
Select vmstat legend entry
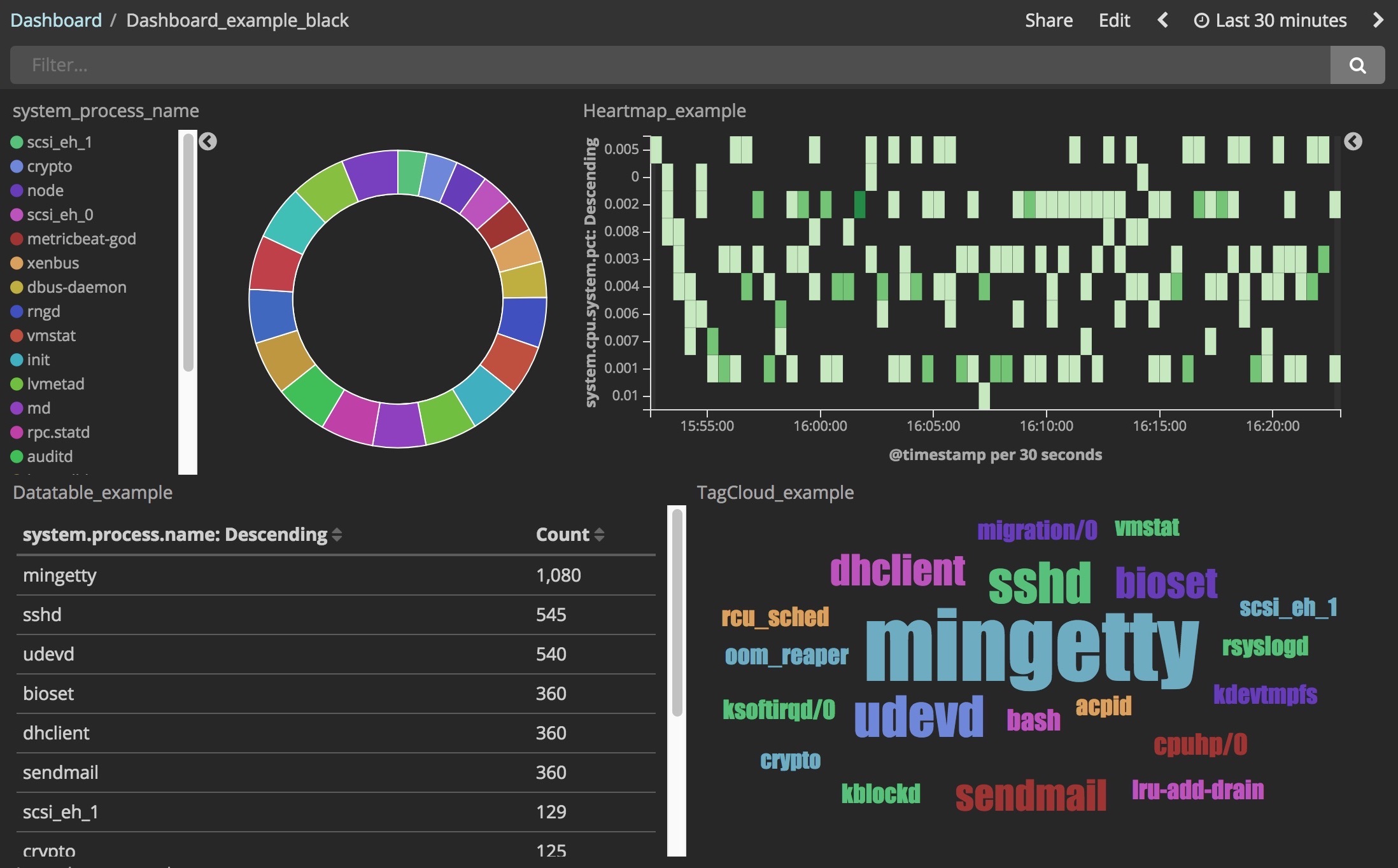[43, 335]
